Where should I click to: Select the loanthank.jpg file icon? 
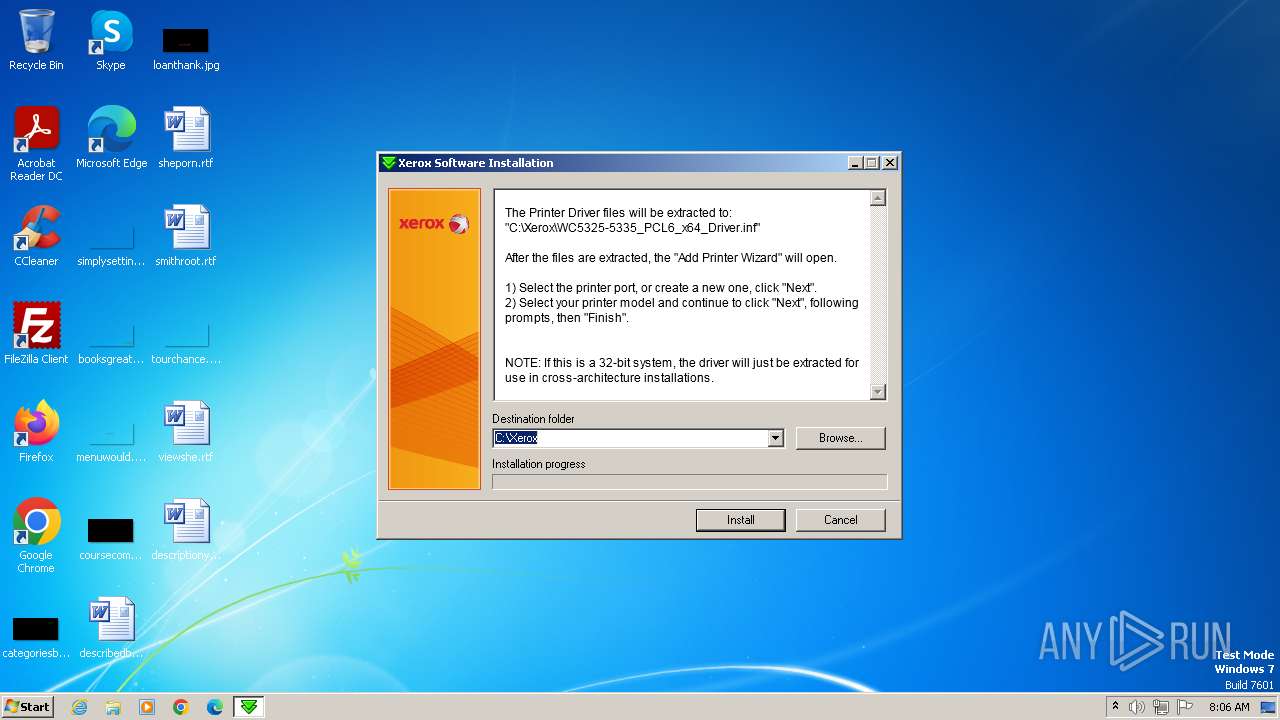point(186,48)
